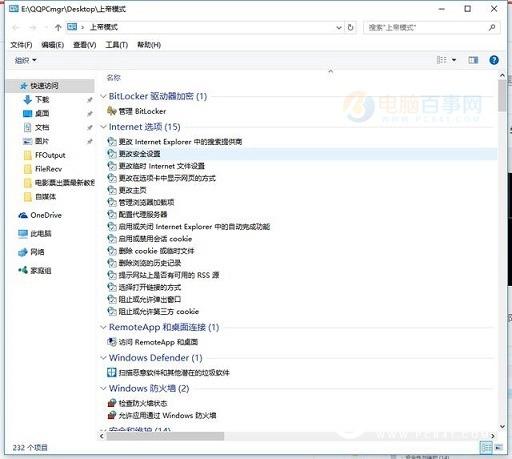The image size is (512, 459).
Task: Open FFOutput folder in sidebar
Action: tap(50, 155)
